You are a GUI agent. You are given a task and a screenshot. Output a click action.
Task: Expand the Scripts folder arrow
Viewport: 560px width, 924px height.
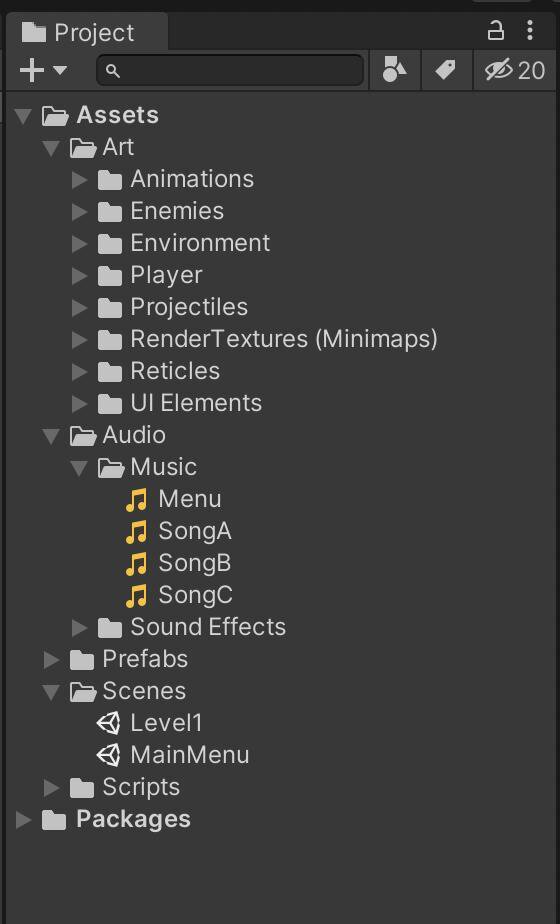[52, 787]
